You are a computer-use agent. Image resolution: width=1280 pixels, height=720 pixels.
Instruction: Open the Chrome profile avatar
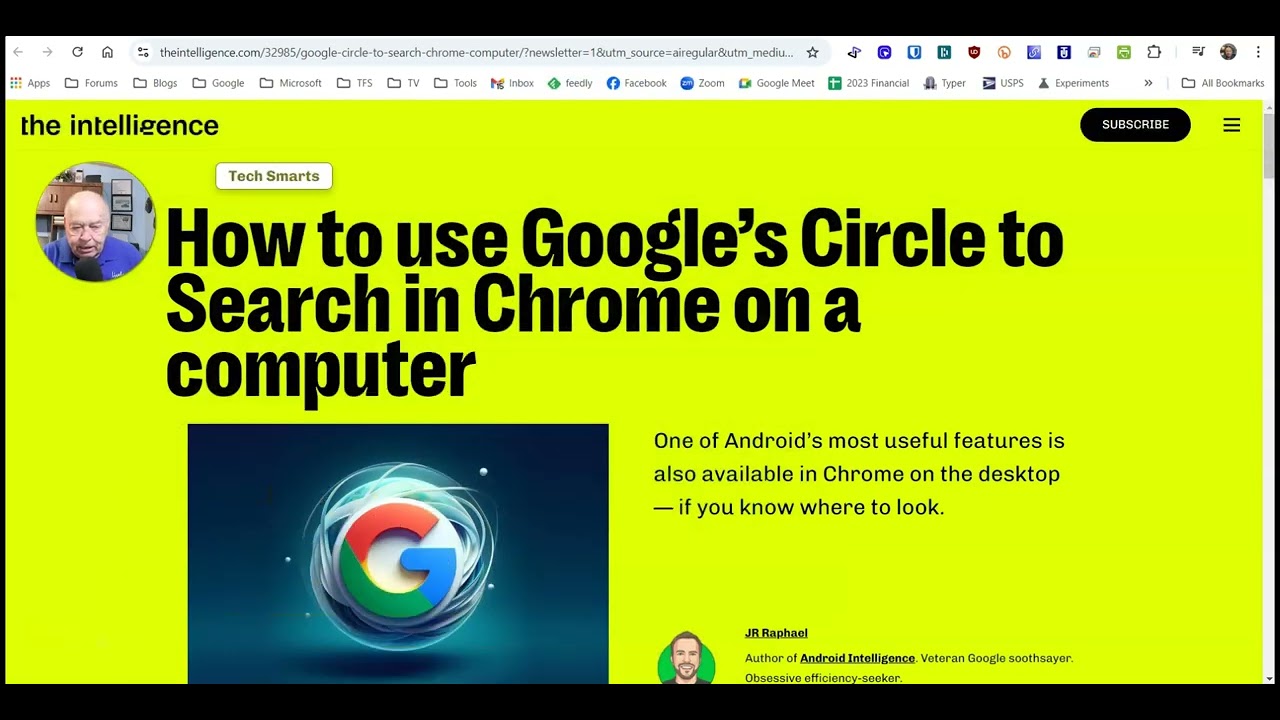point(1228,52)
